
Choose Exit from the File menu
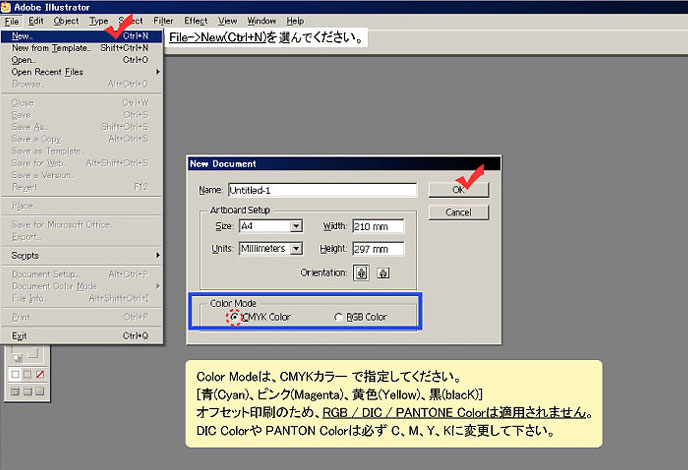click(x=82, y=336)
